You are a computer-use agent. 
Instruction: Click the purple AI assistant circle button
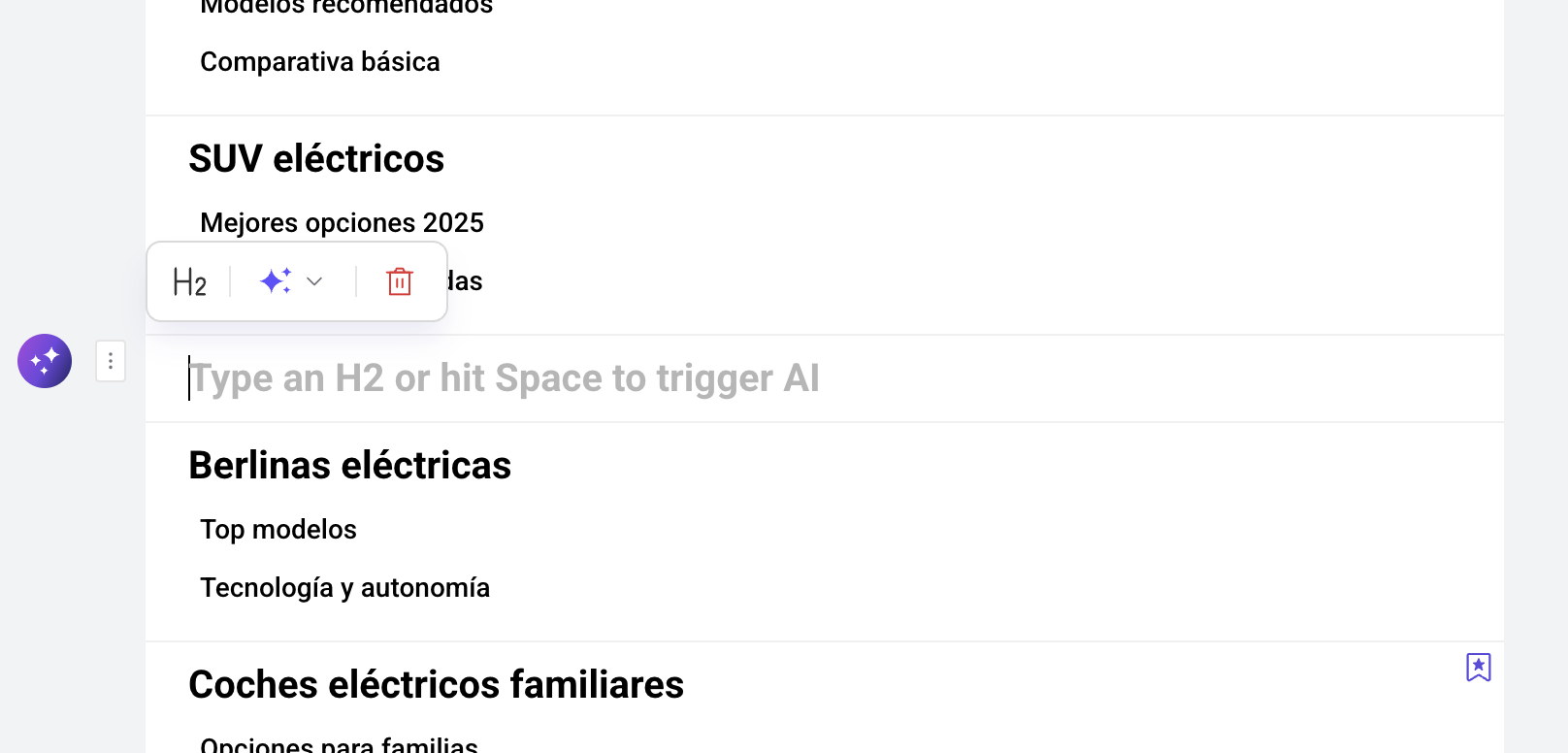(x=45, y=361)
